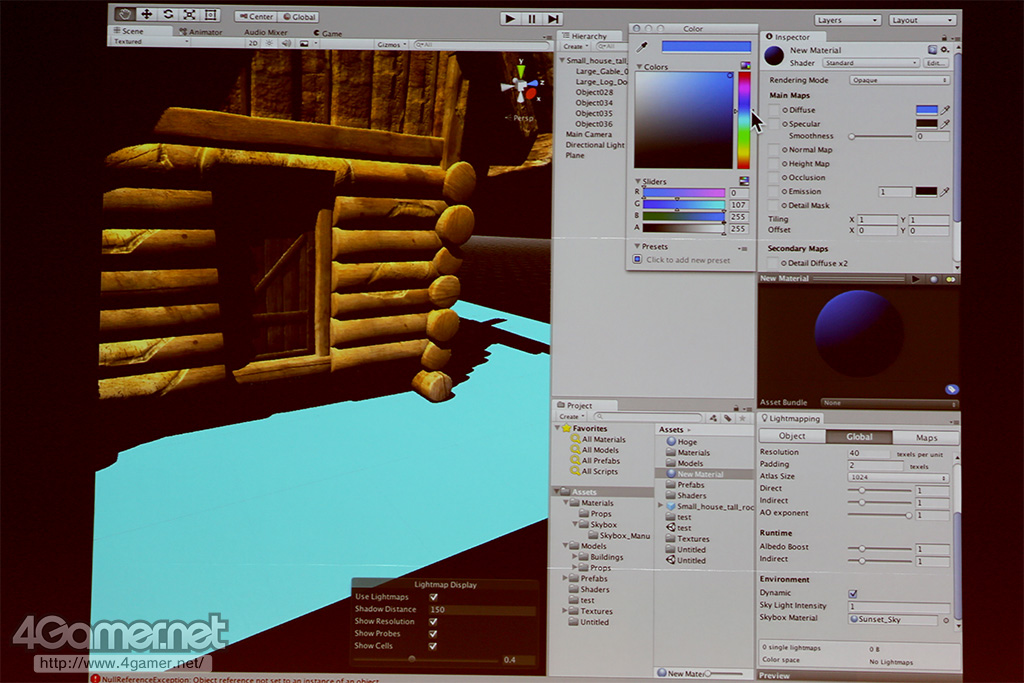Screen dimensions: 1024x683
Task: Toggle Dynamic environment checkbox
Action: [x=853, y=594]
